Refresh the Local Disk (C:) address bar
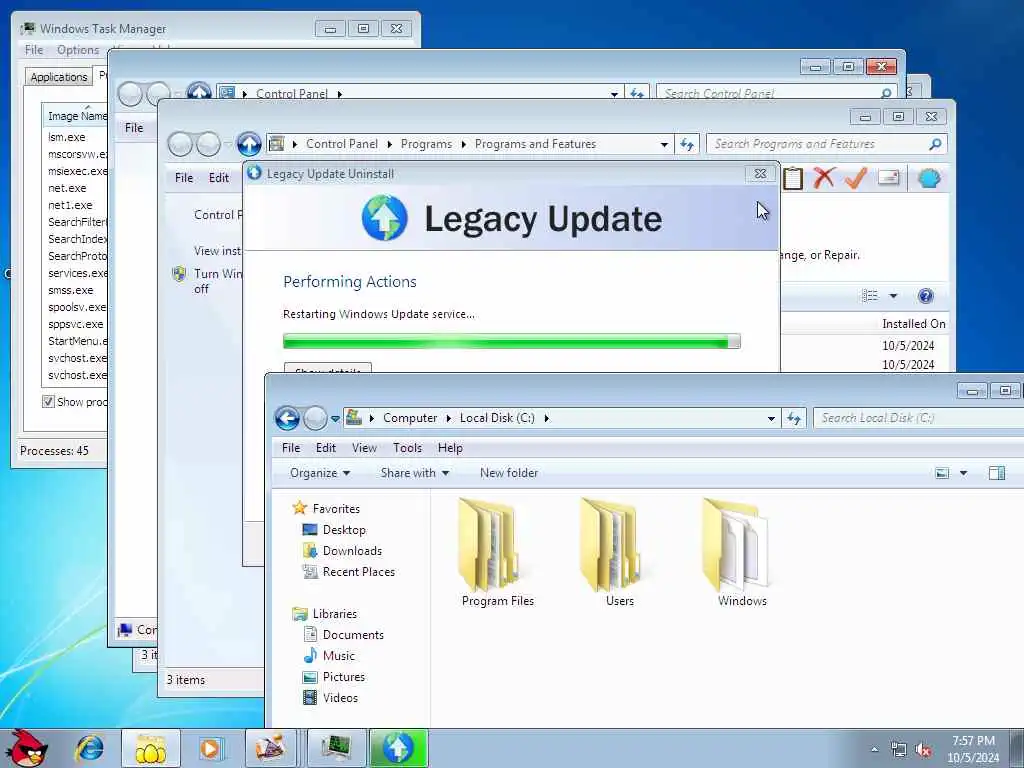 click(793, 418)
